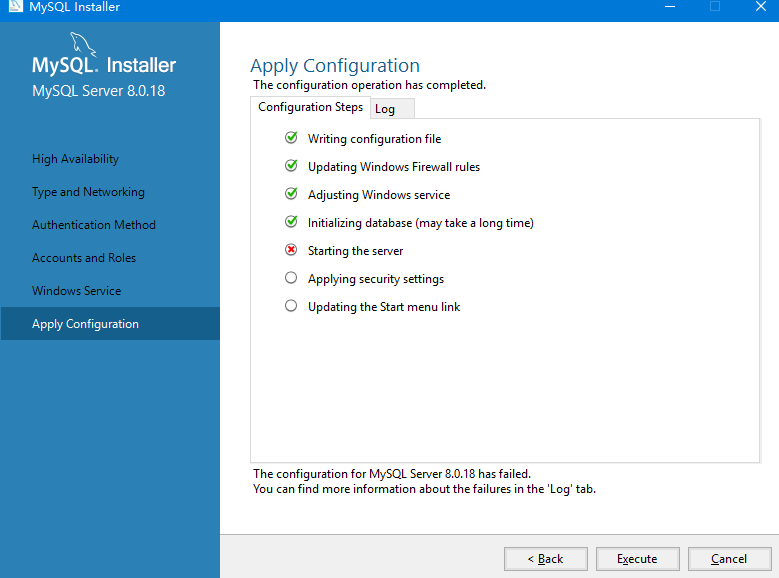Click 'The configuration operation has completed.' text

pyautogui.click(x=369, y=85)
